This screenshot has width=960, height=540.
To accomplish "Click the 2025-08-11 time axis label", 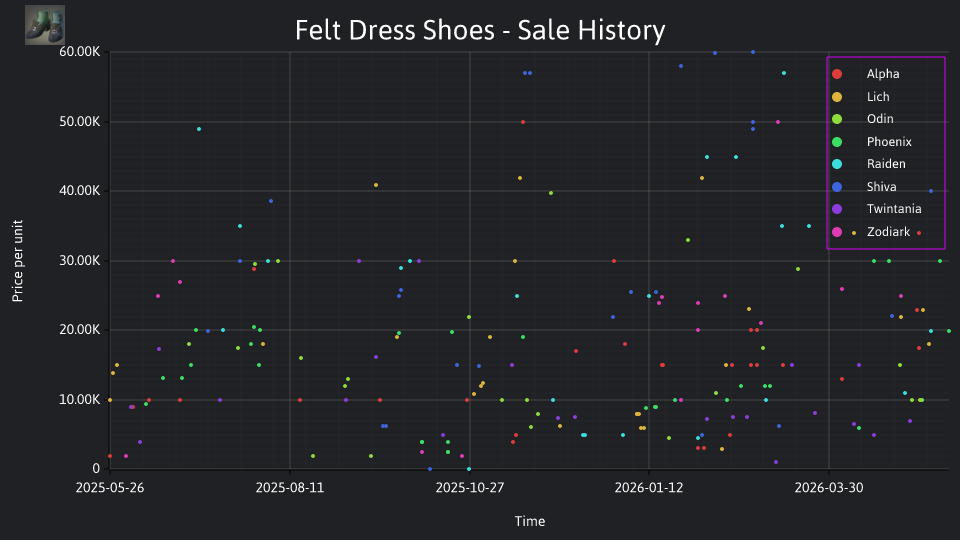I will pyautogui.click(x=290, y=488).
